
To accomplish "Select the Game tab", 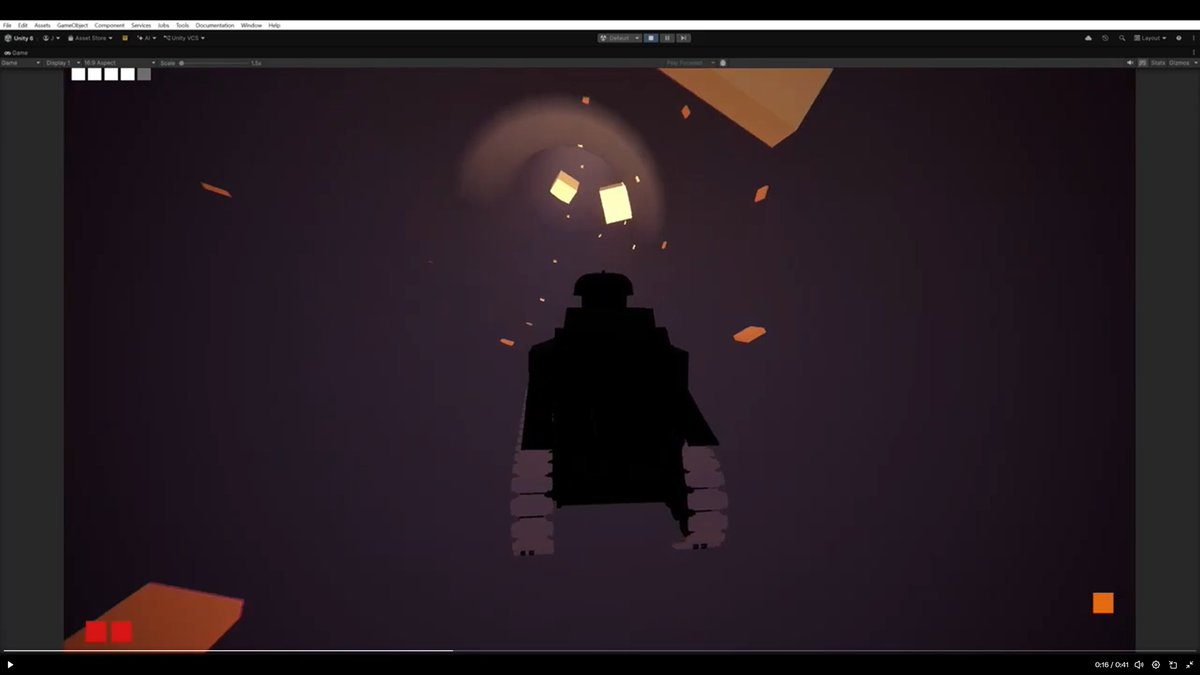I will coord(16,52).
